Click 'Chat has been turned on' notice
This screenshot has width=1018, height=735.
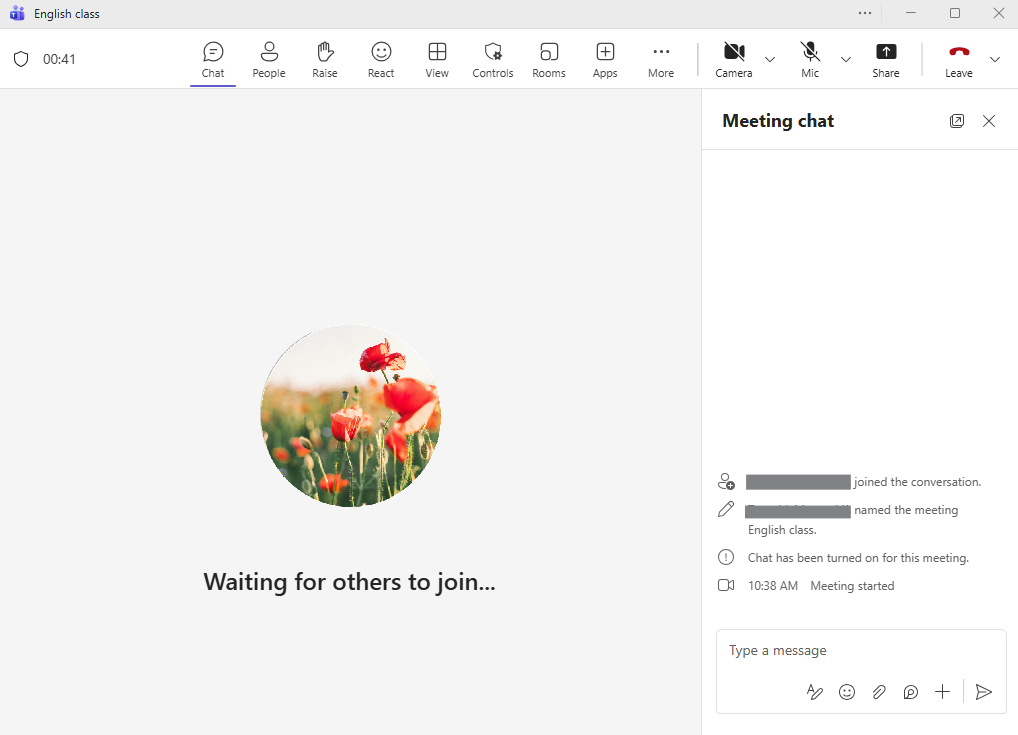tap(858, 558)
